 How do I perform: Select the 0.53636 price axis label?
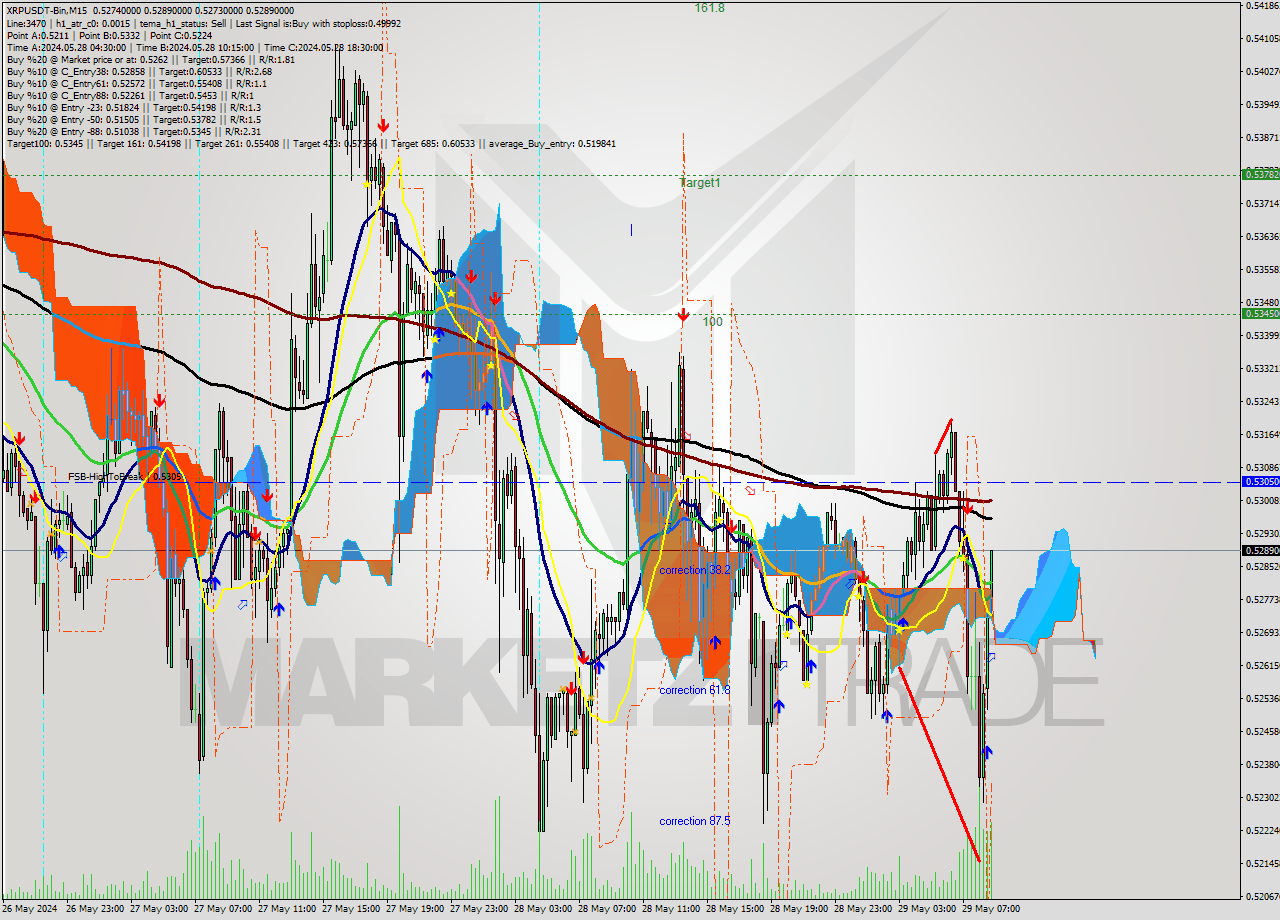pos(1263,236)
